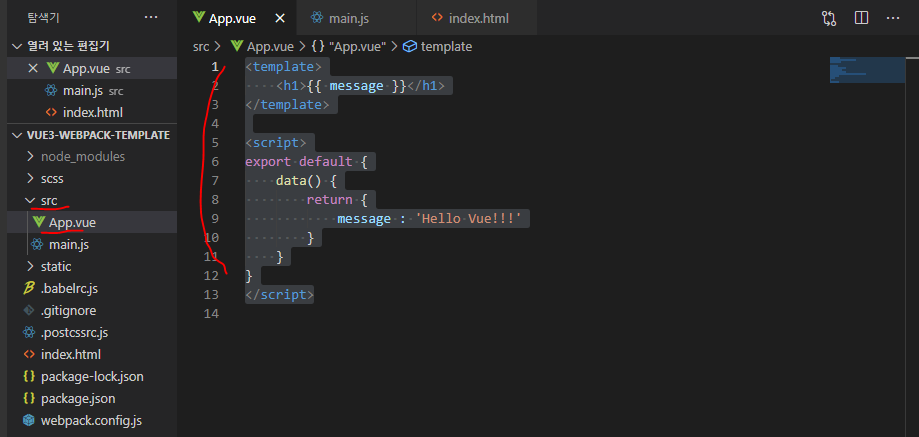
Task: Click the "App.vue" braces breadcrumb segment
Action: tap(349, 46)
